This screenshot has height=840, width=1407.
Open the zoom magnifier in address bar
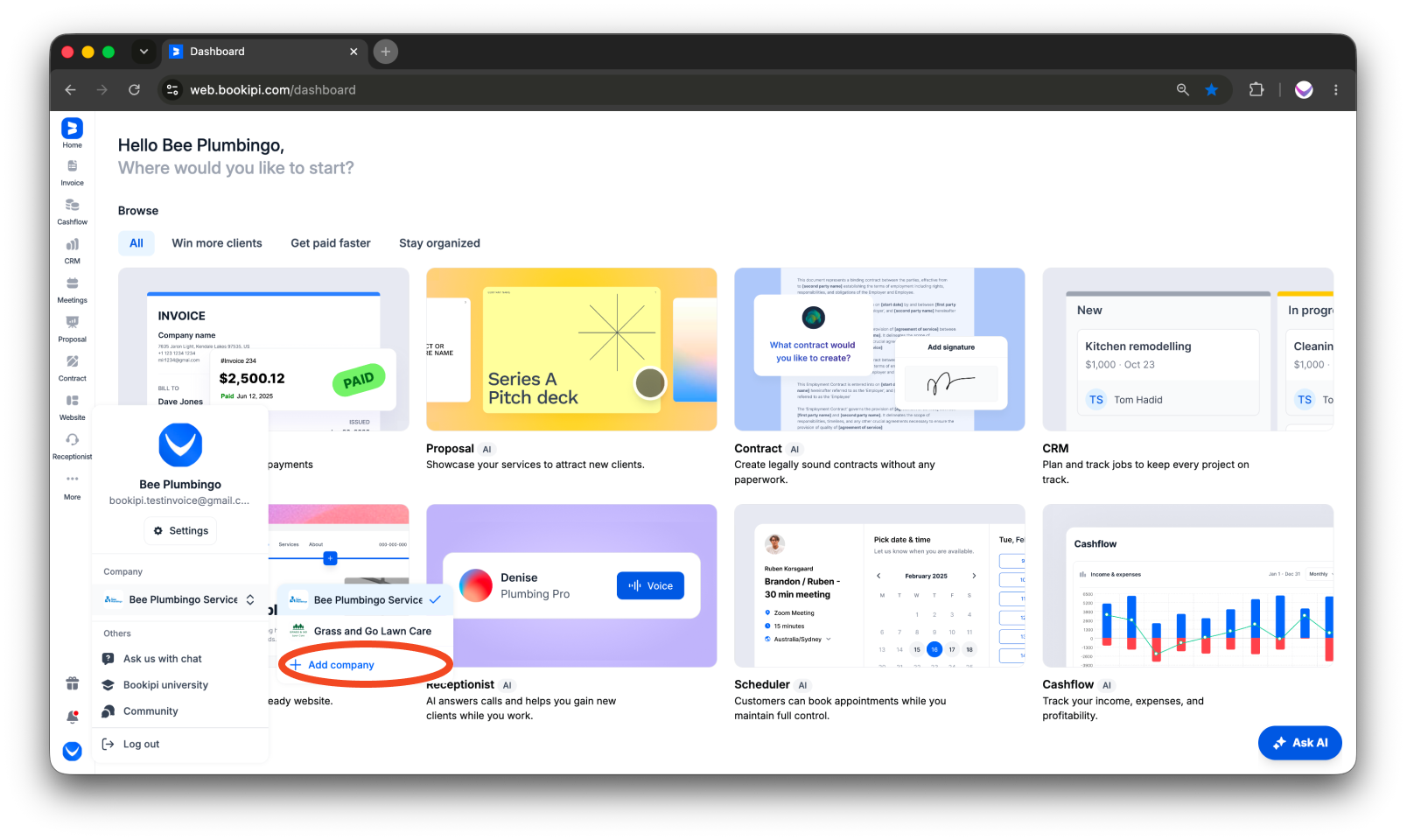(1182, 89)
